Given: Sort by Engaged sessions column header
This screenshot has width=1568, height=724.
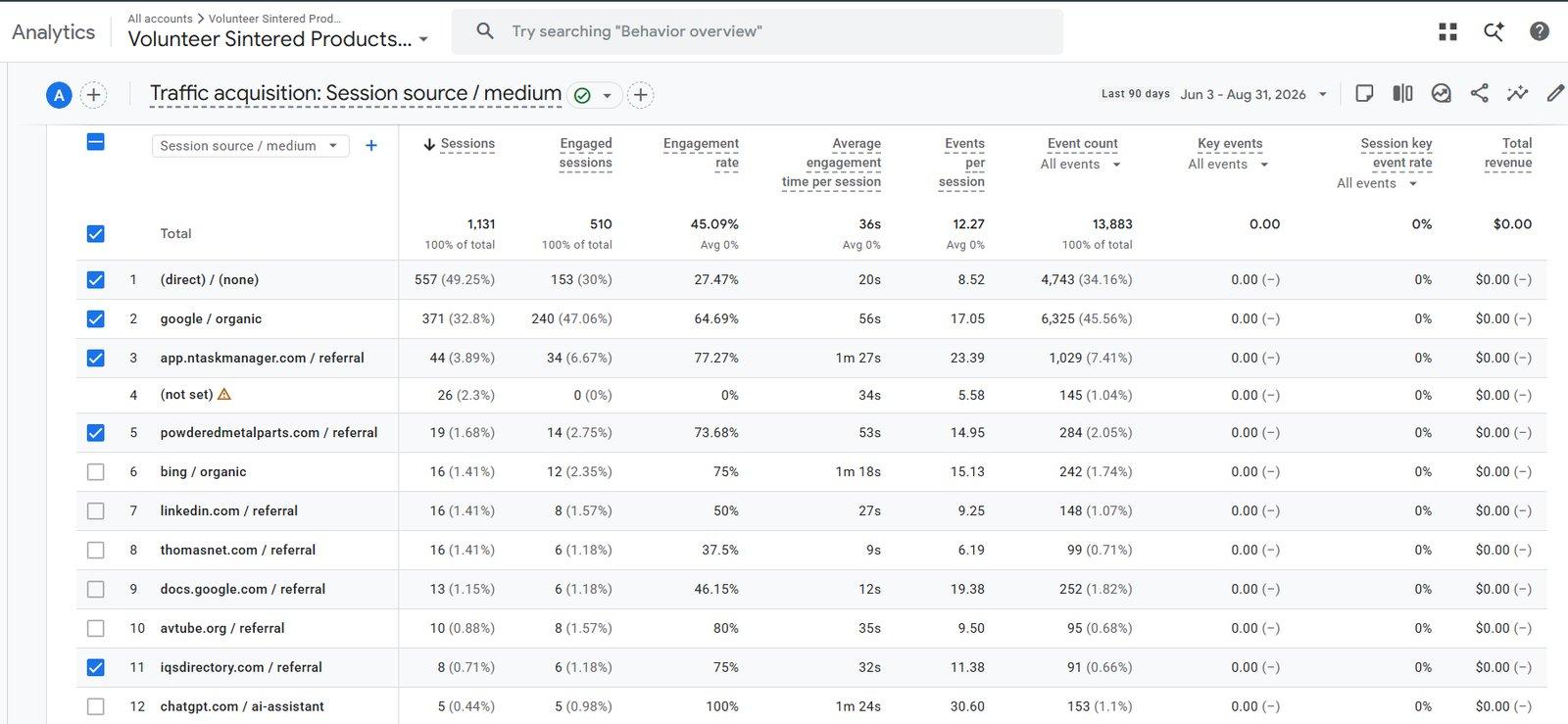Looking at the screenshot, I should (x=585, y=153).
